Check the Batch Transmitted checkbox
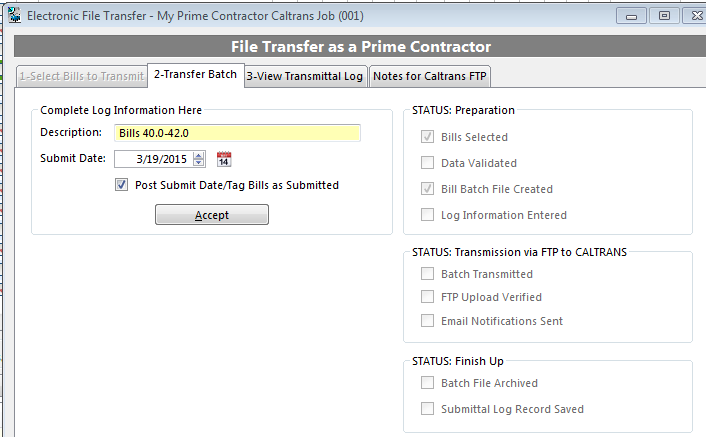Viewport: 706px width, 437px height. click(x=427, y=274)
